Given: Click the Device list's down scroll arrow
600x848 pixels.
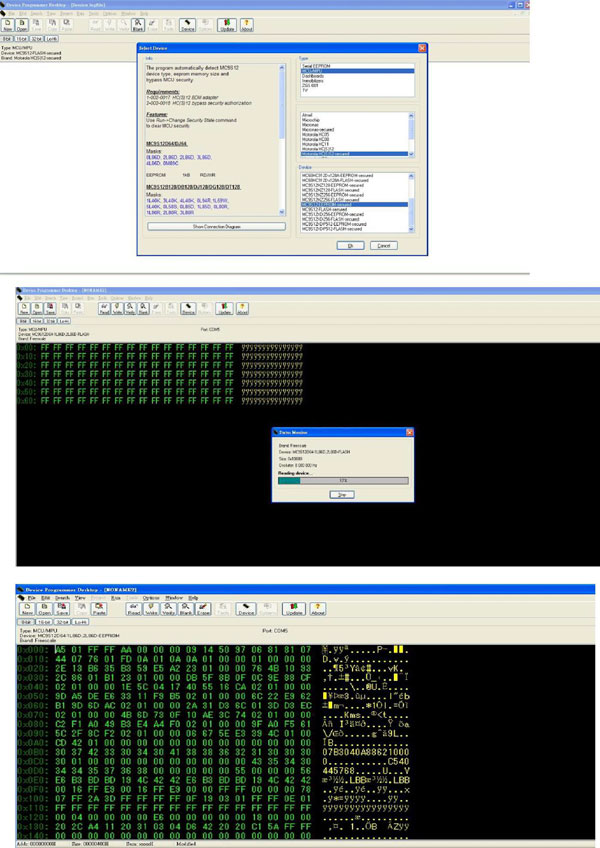Looking at the screenshot, I should [x=411, y=229].
